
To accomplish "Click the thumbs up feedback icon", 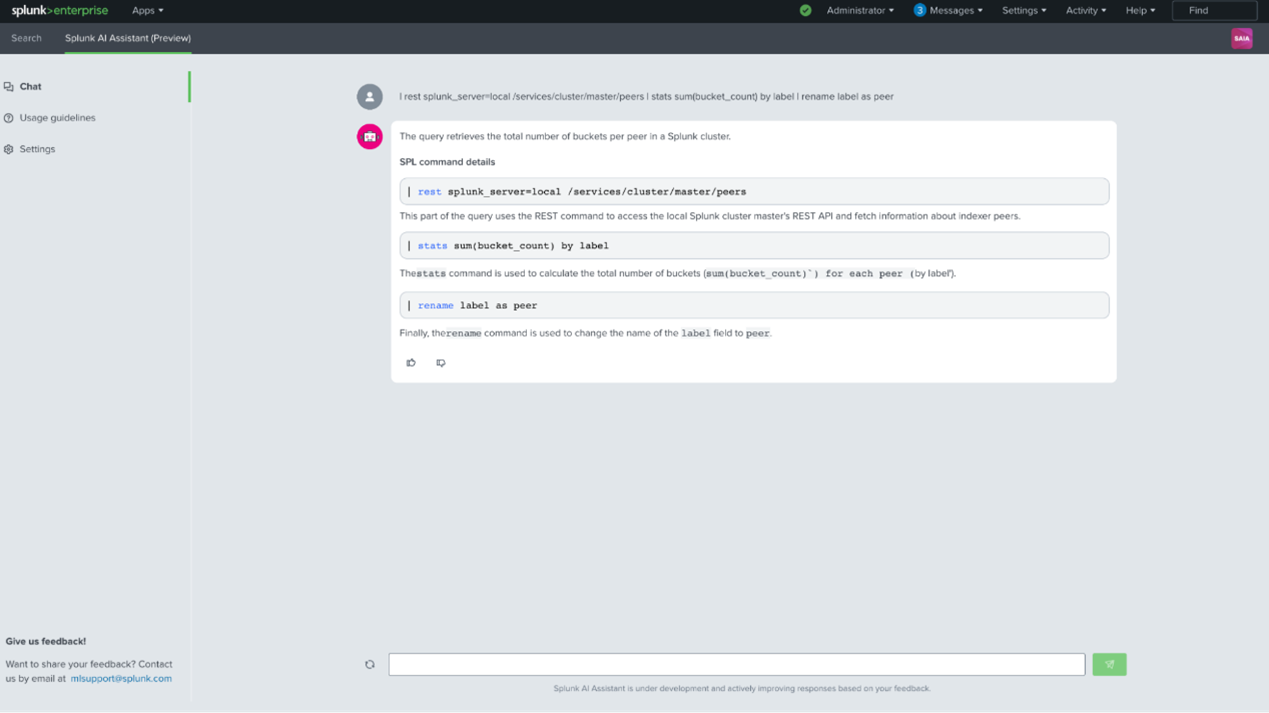I will (x=411, y=363).
